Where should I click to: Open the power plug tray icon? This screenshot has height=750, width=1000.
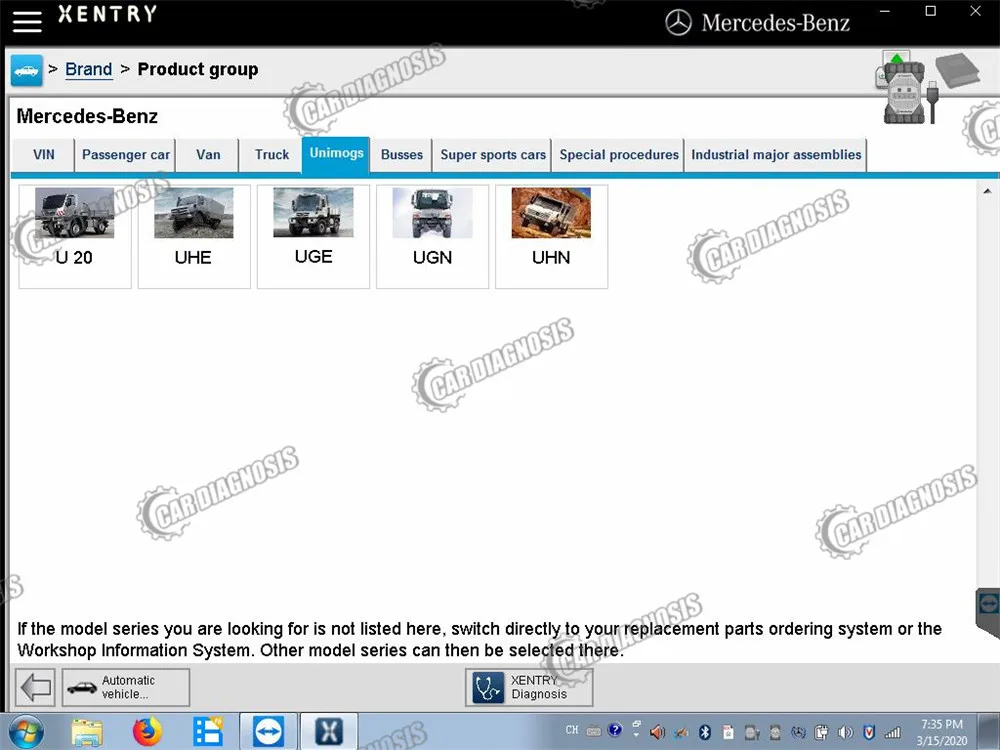pyautogui.click(x=822, y=732)
